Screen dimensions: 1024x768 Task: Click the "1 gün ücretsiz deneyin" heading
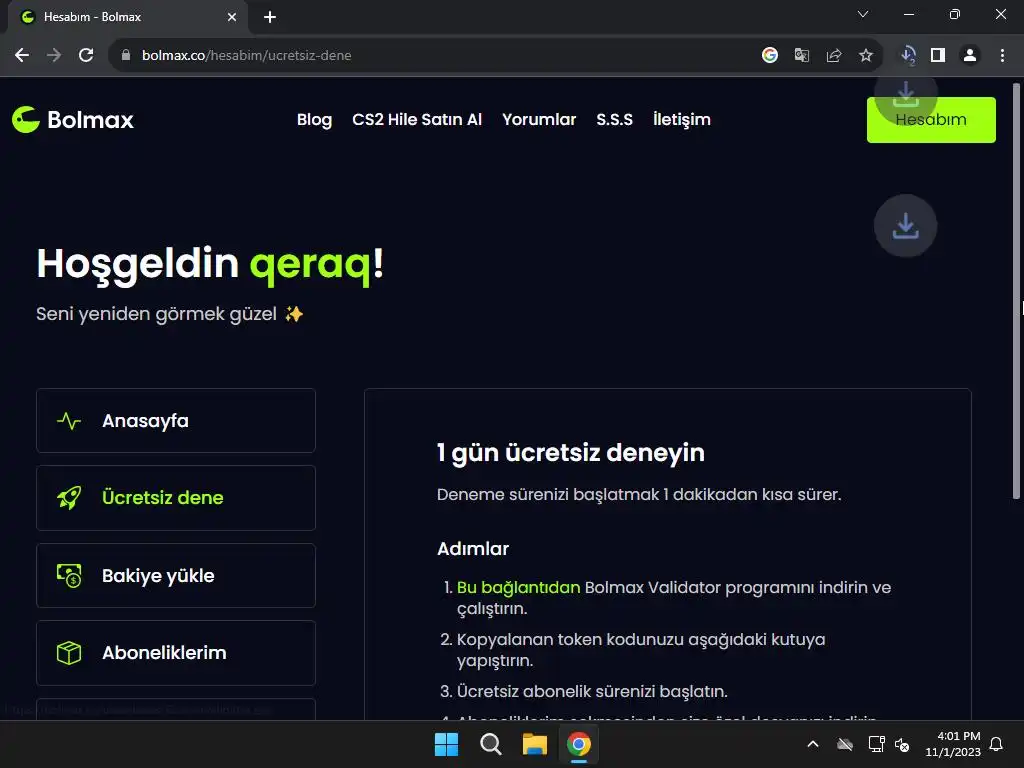(x=571, y=453)
